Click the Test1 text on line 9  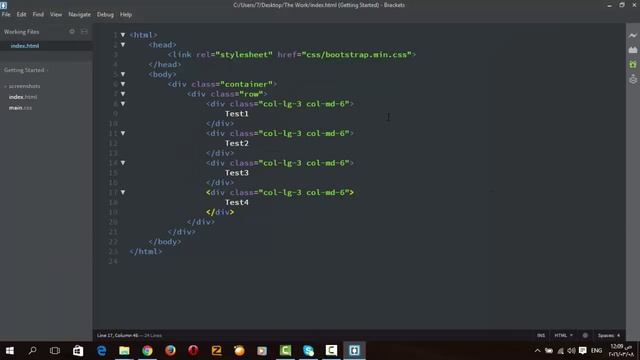237,114
